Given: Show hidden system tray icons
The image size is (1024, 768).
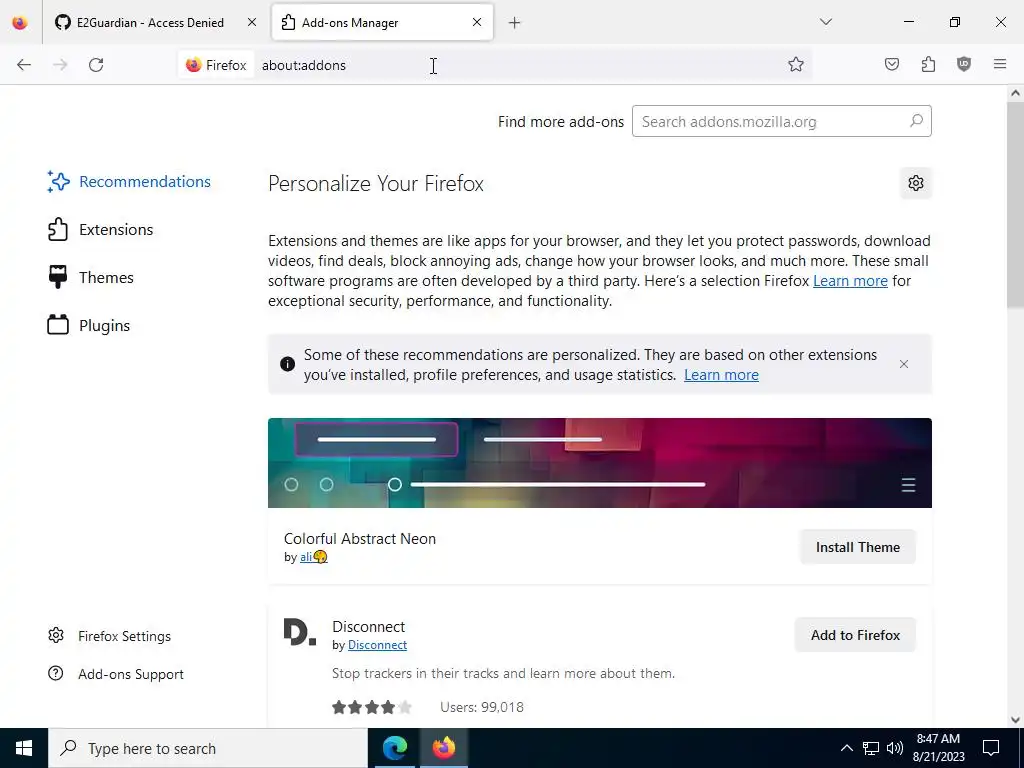Looking at the screenshot, I should (846, 748).
